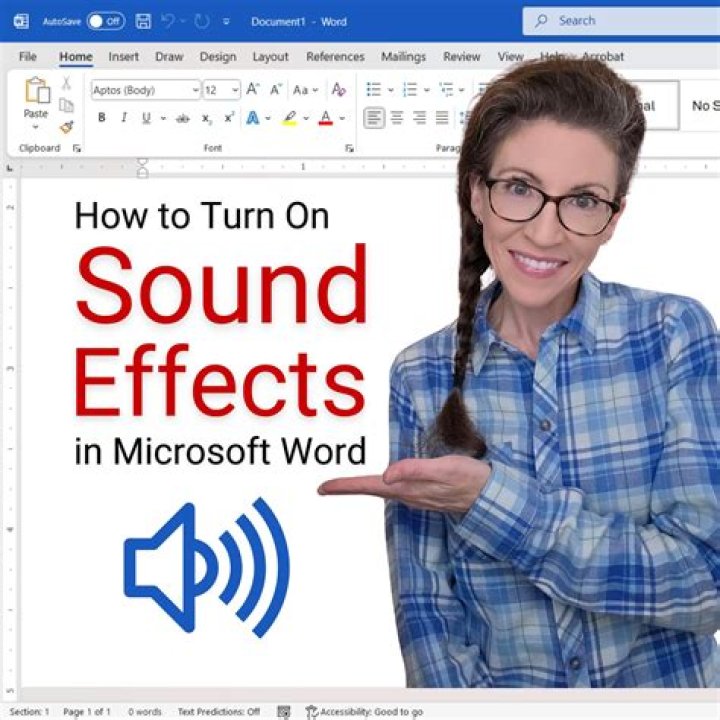This screenshot has width=720, height=720.
Task: Open underline style dropdown arrow
Action: point(163,118)
